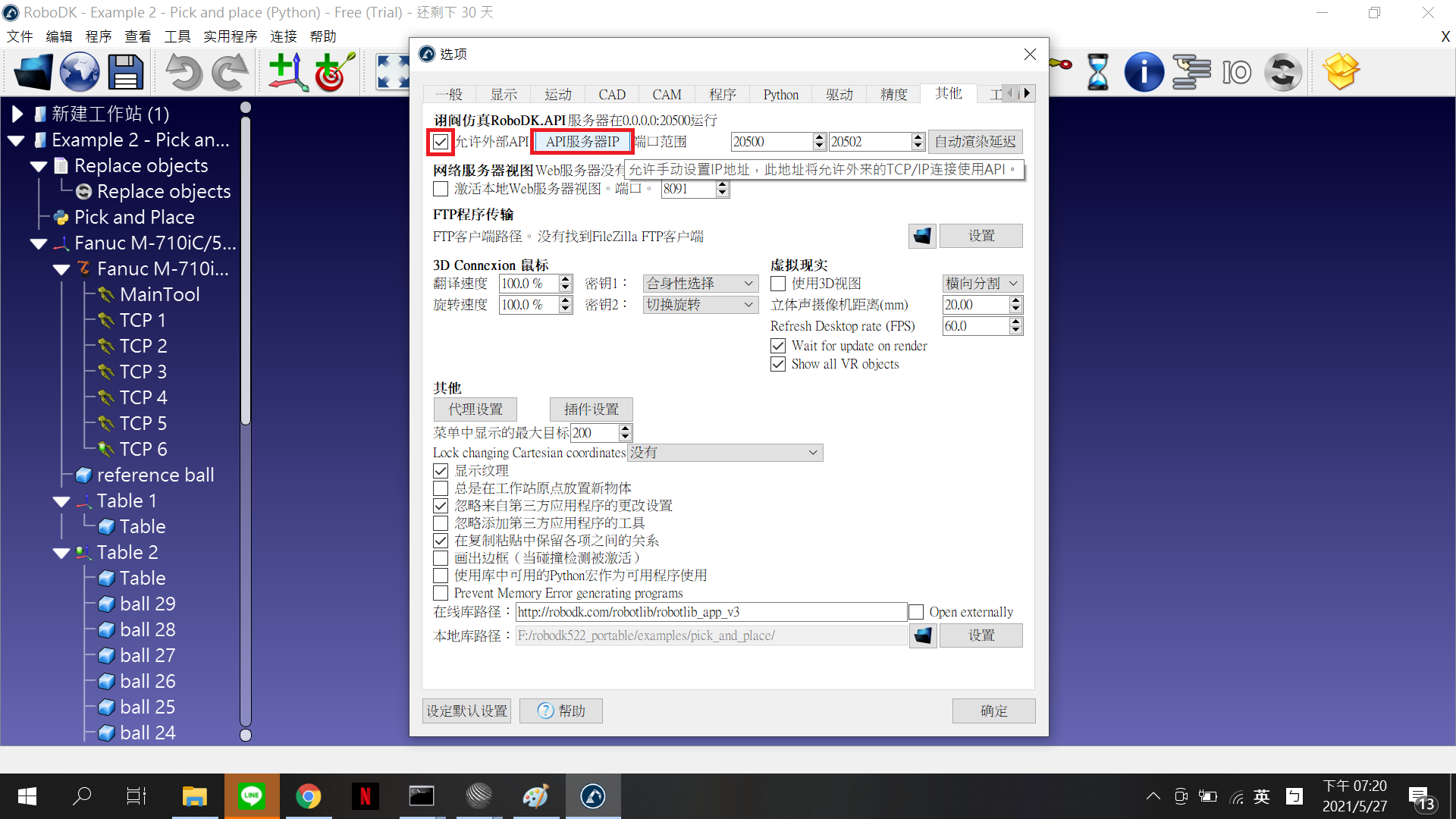Click the blue information icon
This screenshot has width=1456, height=819.
point(1144,73)
